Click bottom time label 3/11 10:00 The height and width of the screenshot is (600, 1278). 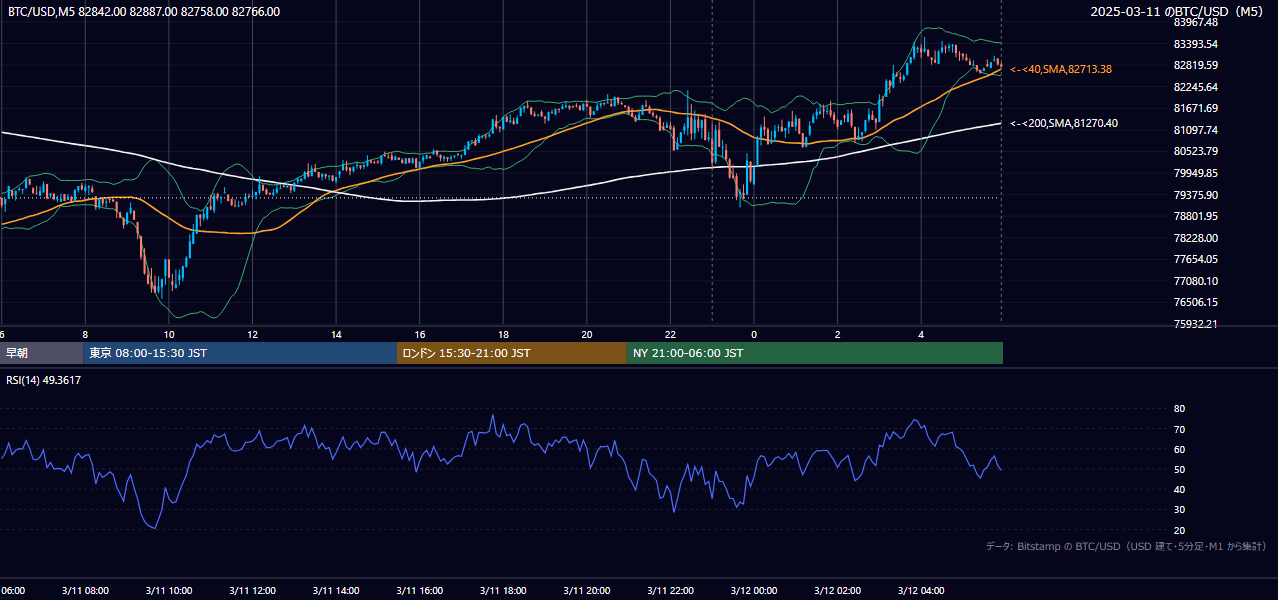(x=168, y=591)
